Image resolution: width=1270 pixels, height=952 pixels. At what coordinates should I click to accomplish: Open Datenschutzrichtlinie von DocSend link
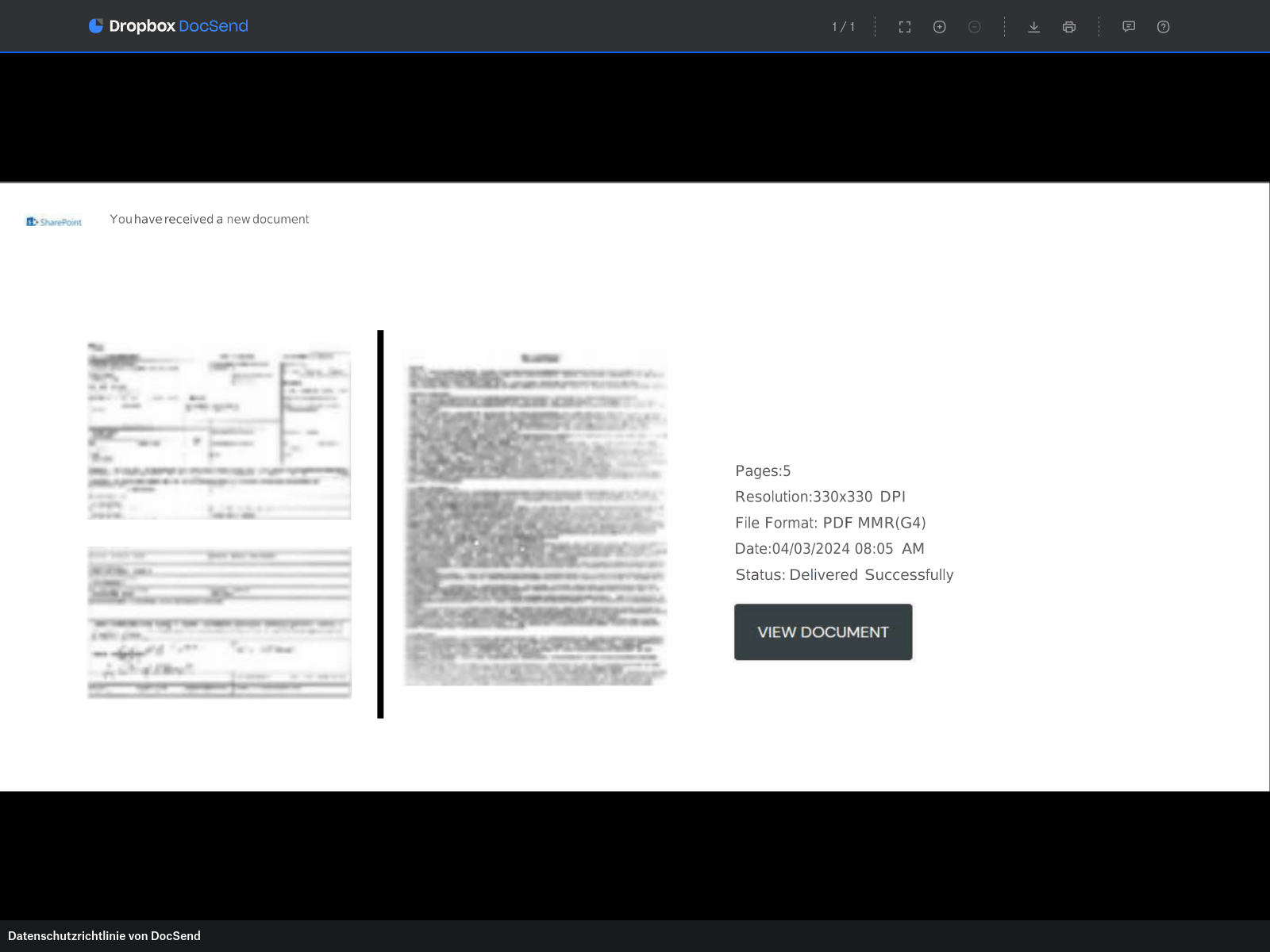104,936
